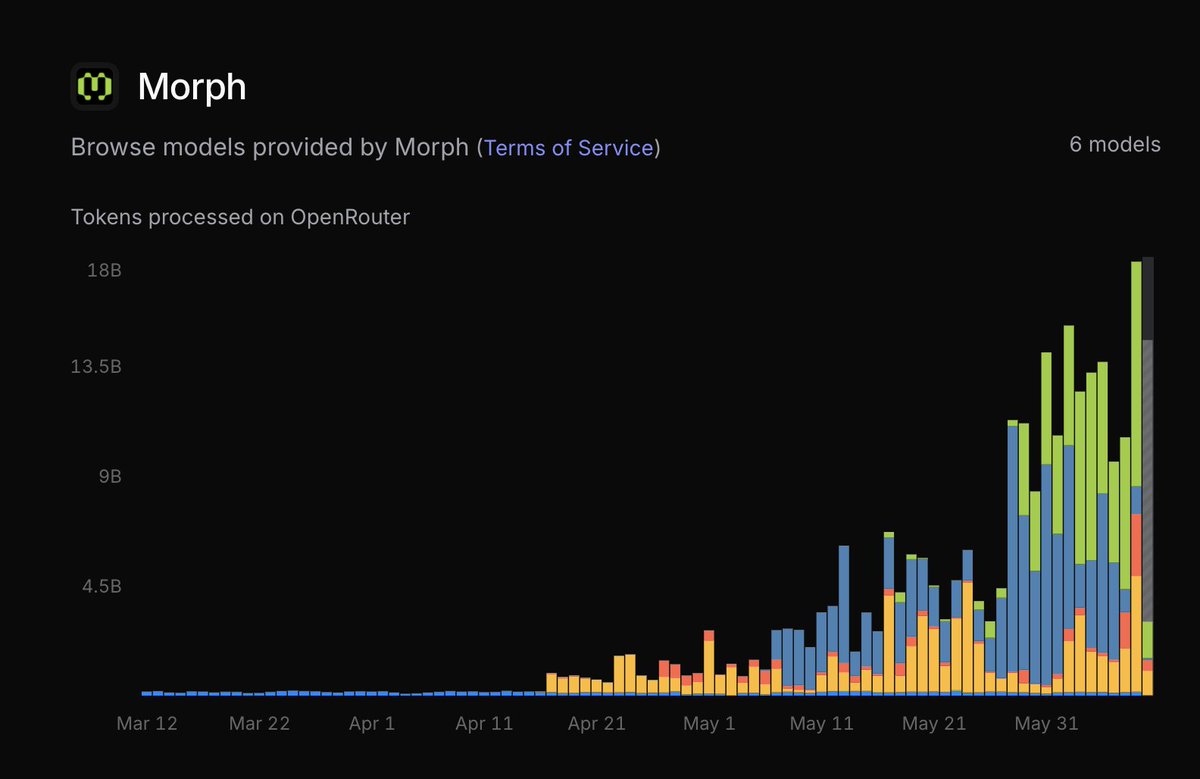Click the 9B y-axis label
The image size is (1200, 779).
(109, 477)
